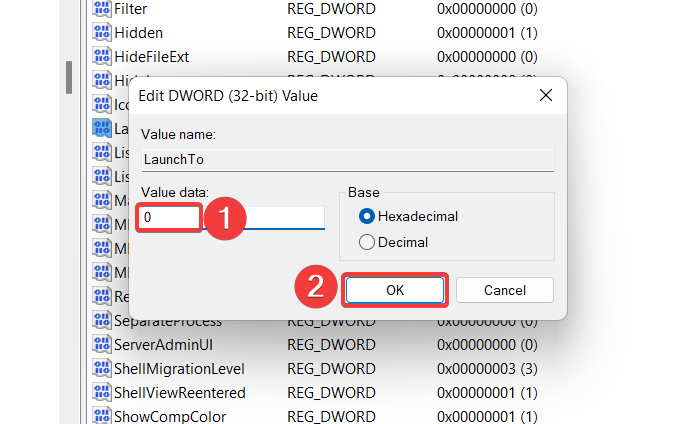The width and height of the screenshot is (684, 424).
Task: Click the left pane vertical scrollbar
Action: pyautogui.click(x=68, y=77)
